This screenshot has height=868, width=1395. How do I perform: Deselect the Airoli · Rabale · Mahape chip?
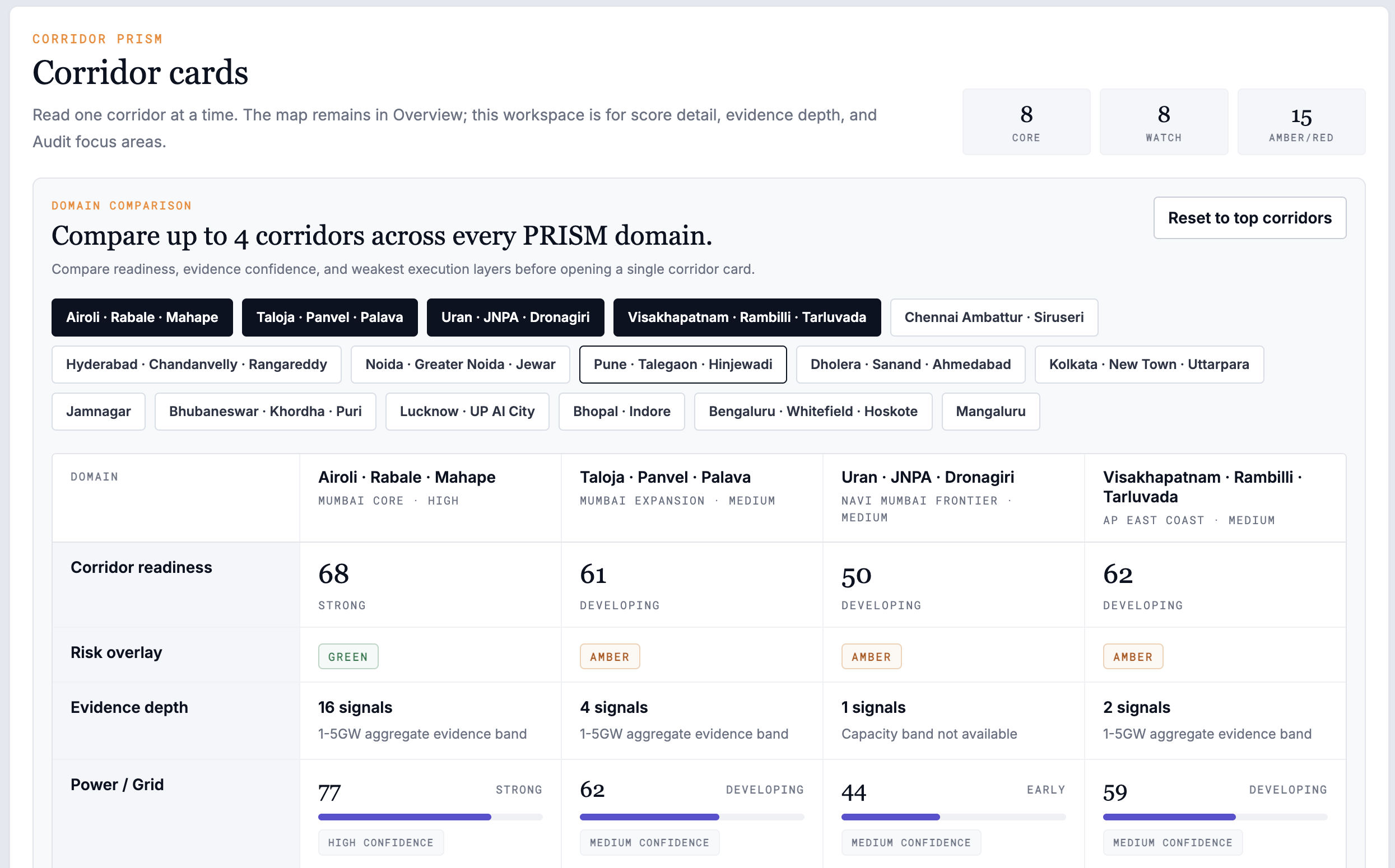coord(142,318)
